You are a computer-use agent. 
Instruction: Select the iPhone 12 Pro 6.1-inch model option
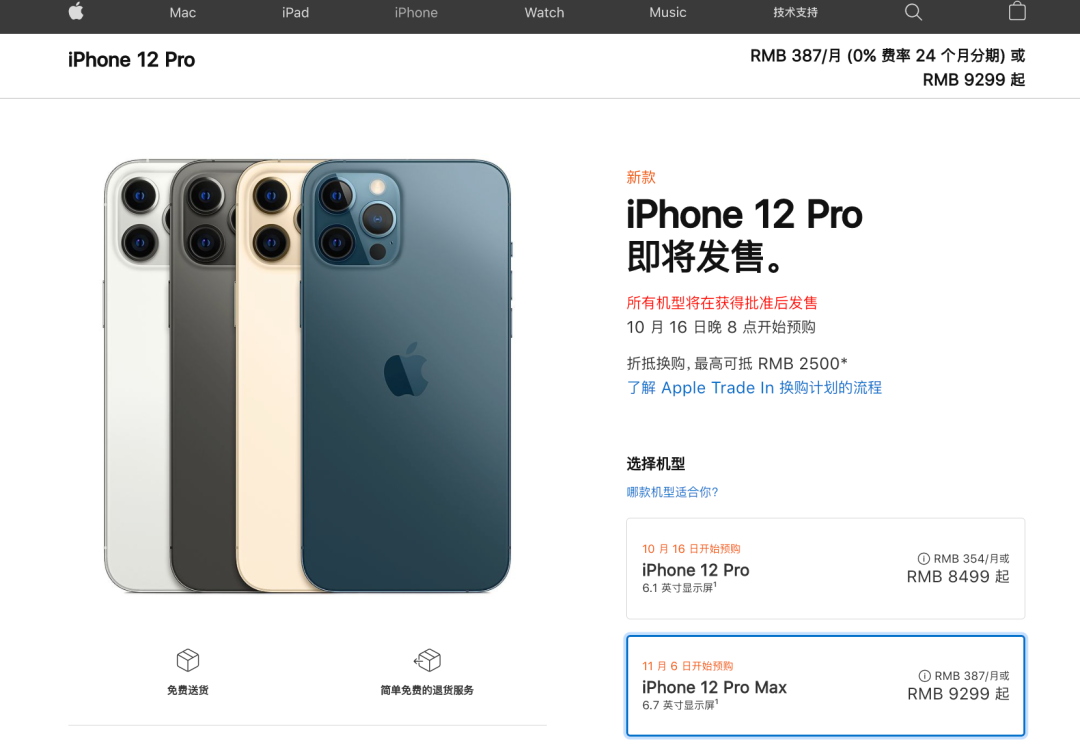[825, 569]
